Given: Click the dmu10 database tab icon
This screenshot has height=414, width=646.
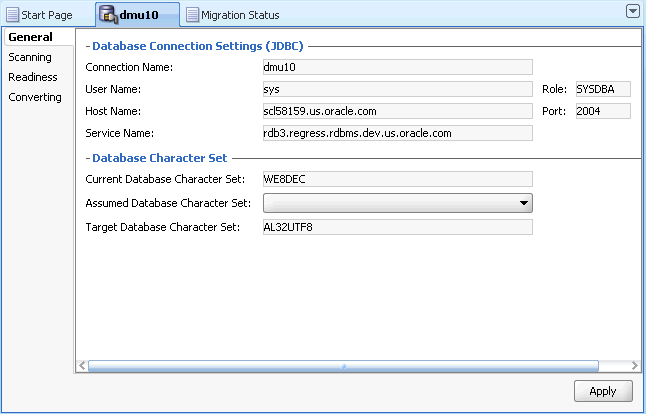Looking at the screenshot, I should point(106,15).
